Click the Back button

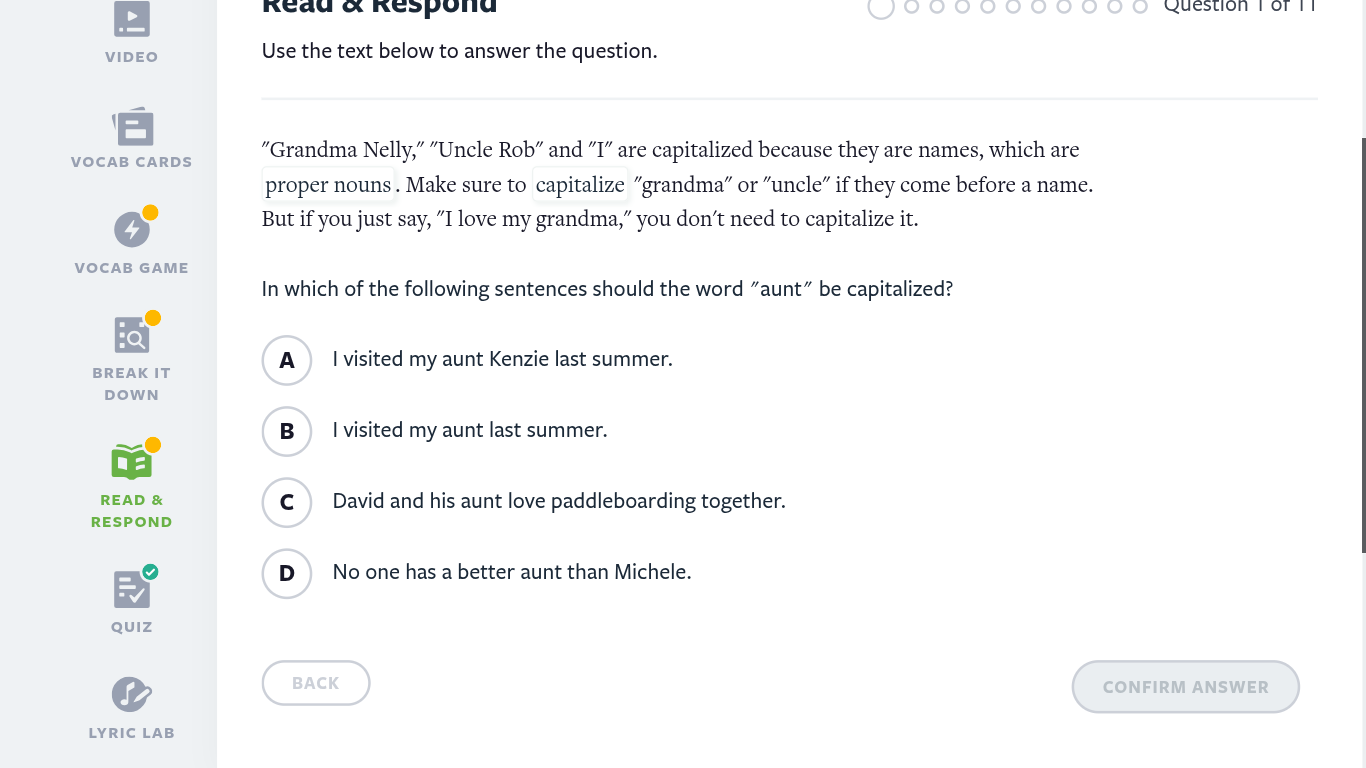(x=316, y=683)
